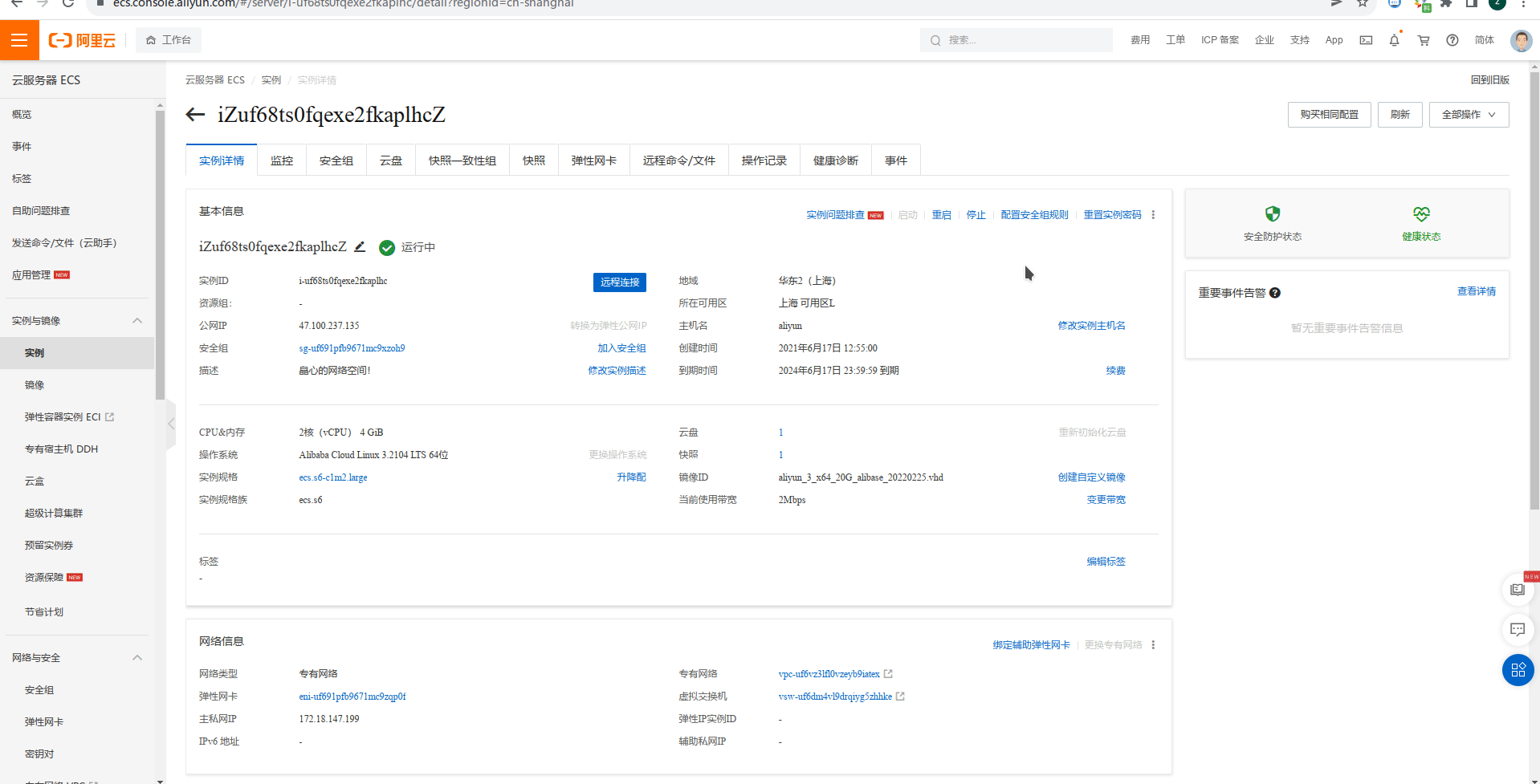The height and width of the screenshot is (784, 1540).
Task: Open the 弹性网卡 tab
Action: (x=594, y=160)
